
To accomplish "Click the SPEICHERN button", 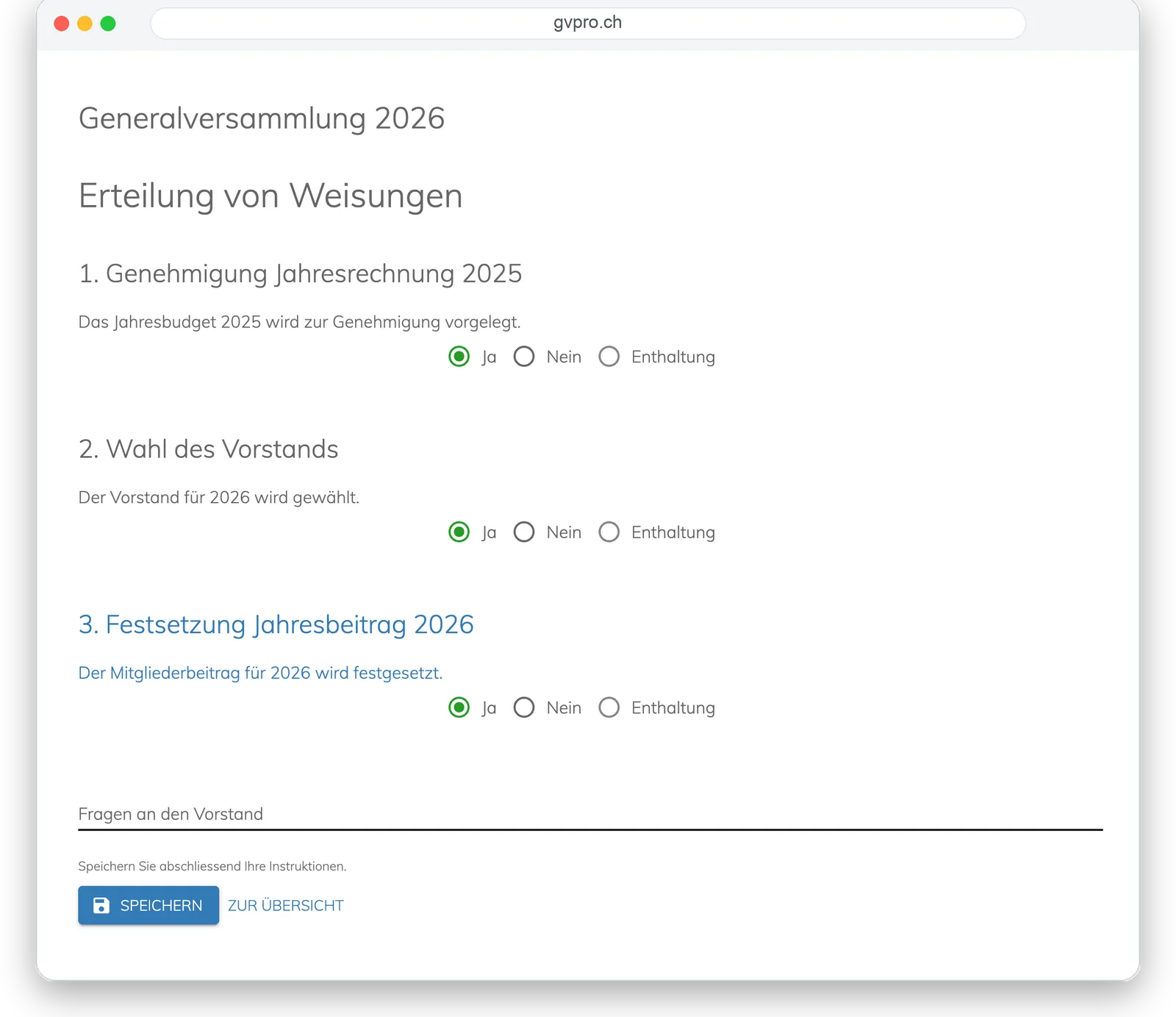I will [148, 905].
